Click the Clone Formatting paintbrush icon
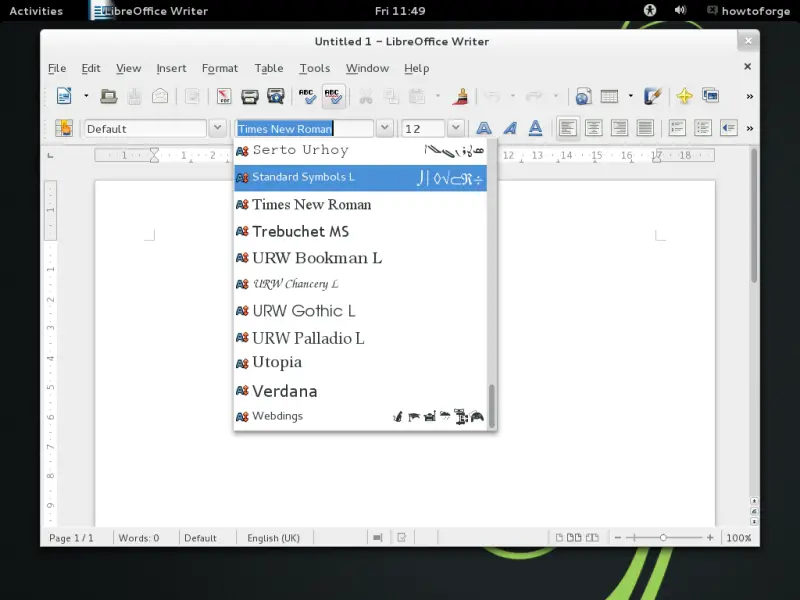Viewport: 800px width, 600px height. [x=460, y=96]
